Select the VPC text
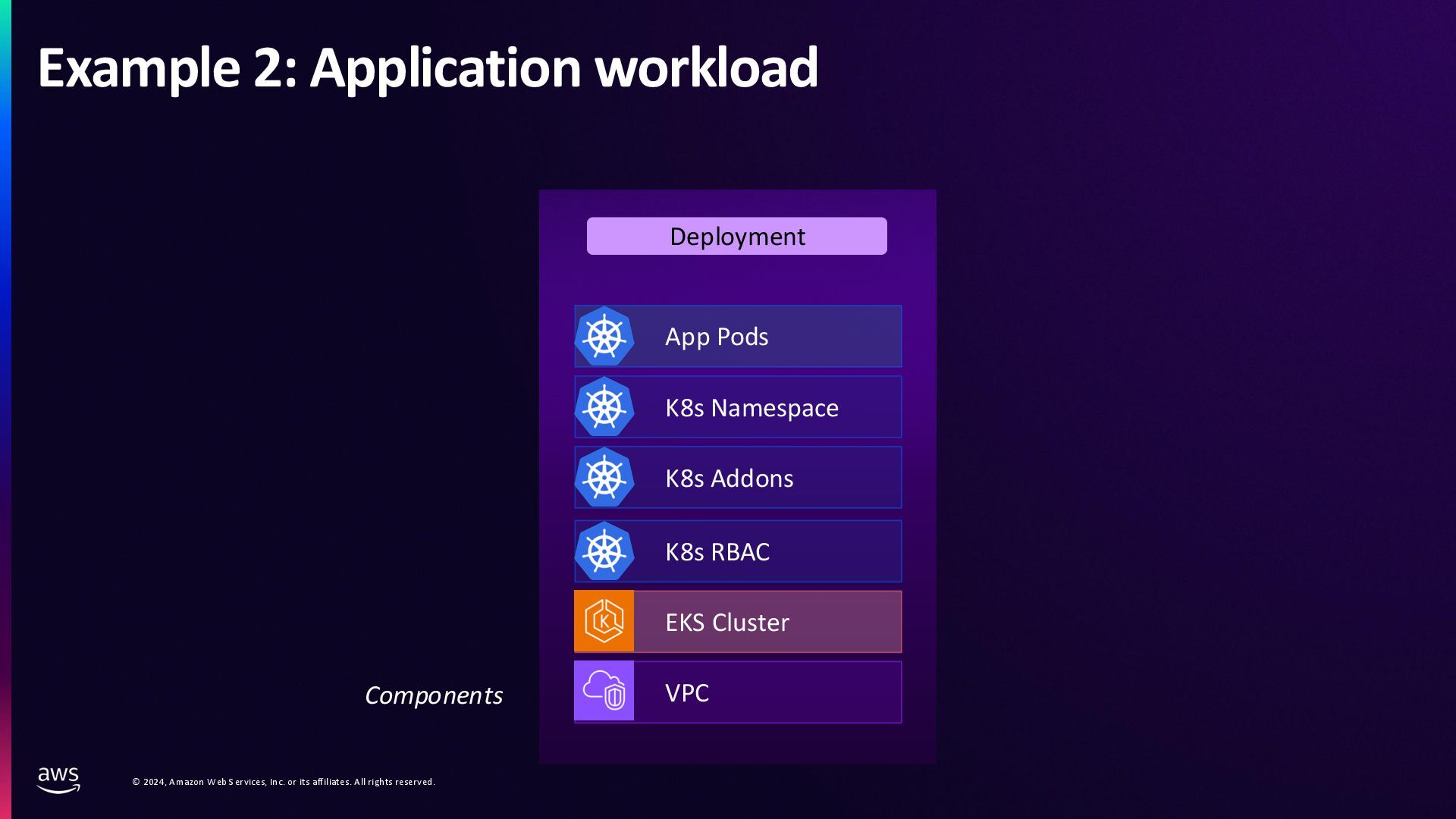Viewport: 1456px width, 819px height. click(x=687, y=693)
